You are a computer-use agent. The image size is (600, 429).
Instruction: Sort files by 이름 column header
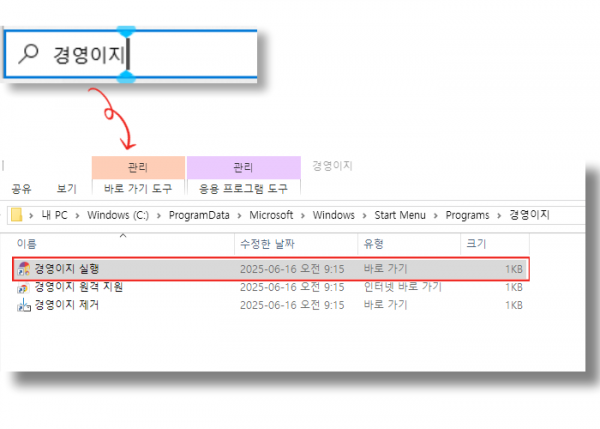click(x=27, y=243)
